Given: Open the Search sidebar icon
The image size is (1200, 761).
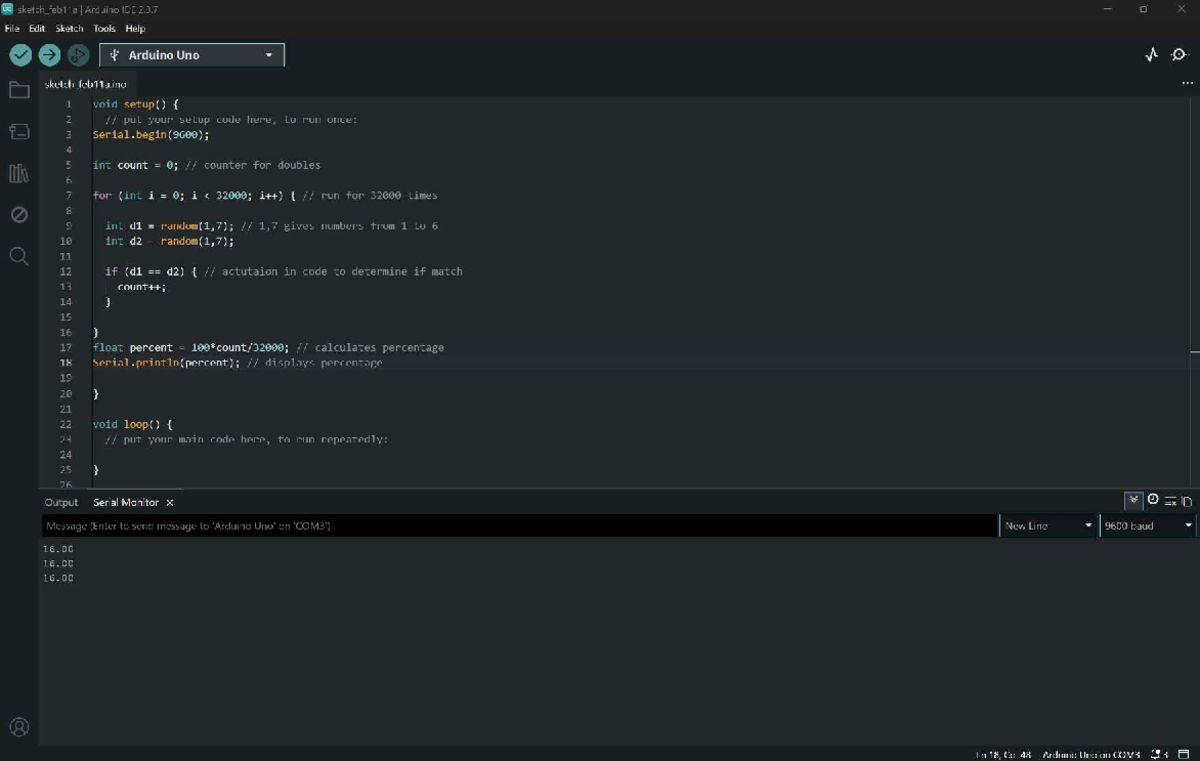Looking at the screenshot, I should click(x=19, y=256).
